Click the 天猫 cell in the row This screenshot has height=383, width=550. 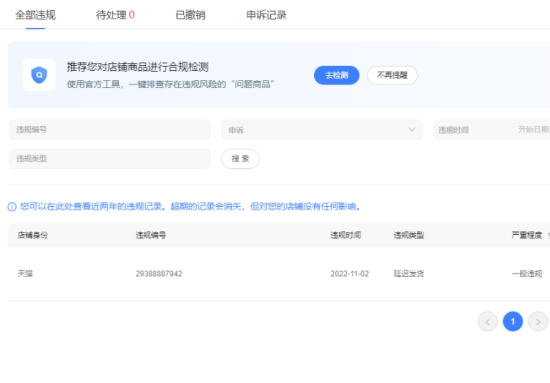pos(25,274)
